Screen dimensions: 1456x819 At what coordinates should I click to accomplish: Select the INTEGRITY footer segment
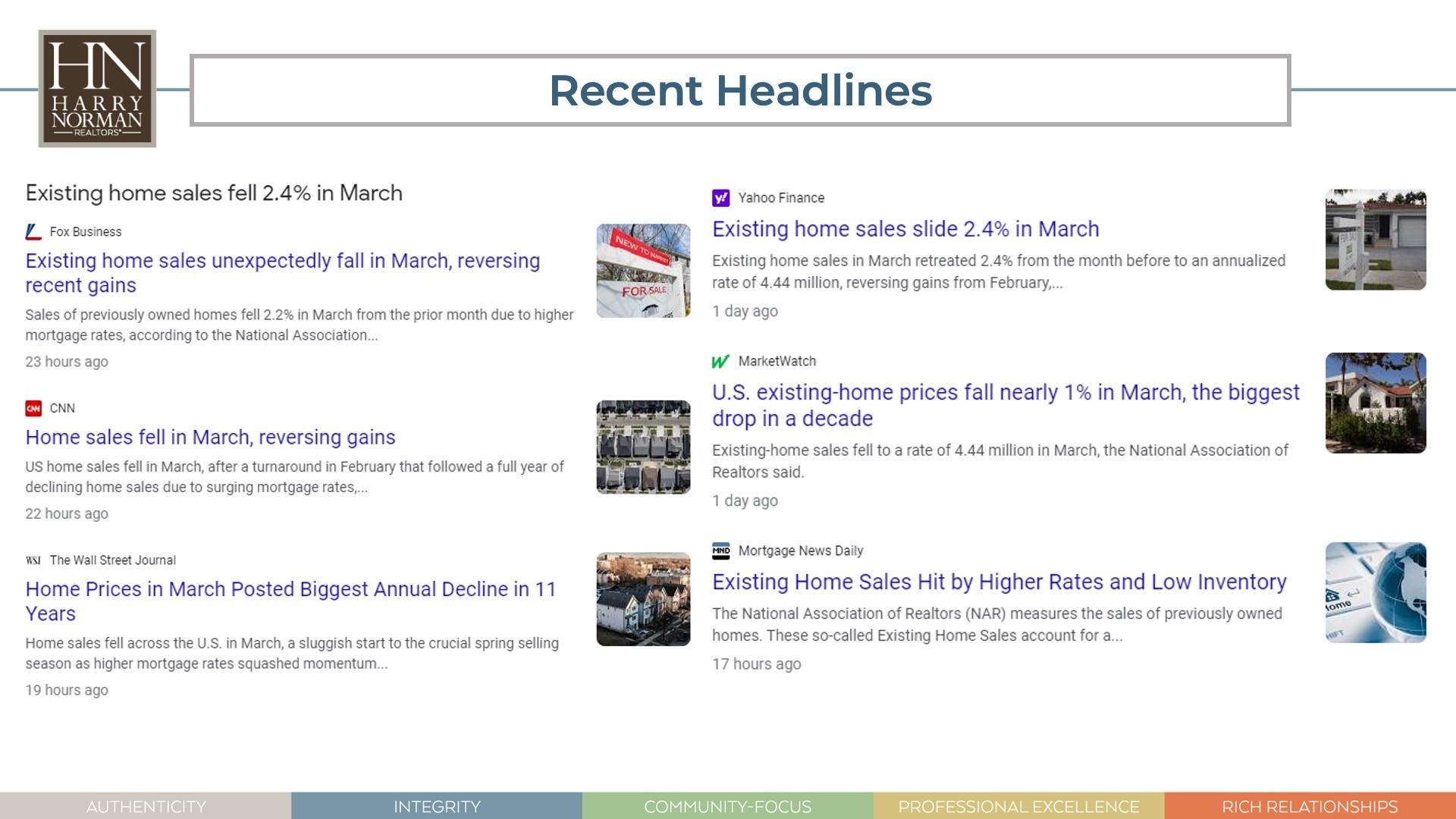[437, 806]
